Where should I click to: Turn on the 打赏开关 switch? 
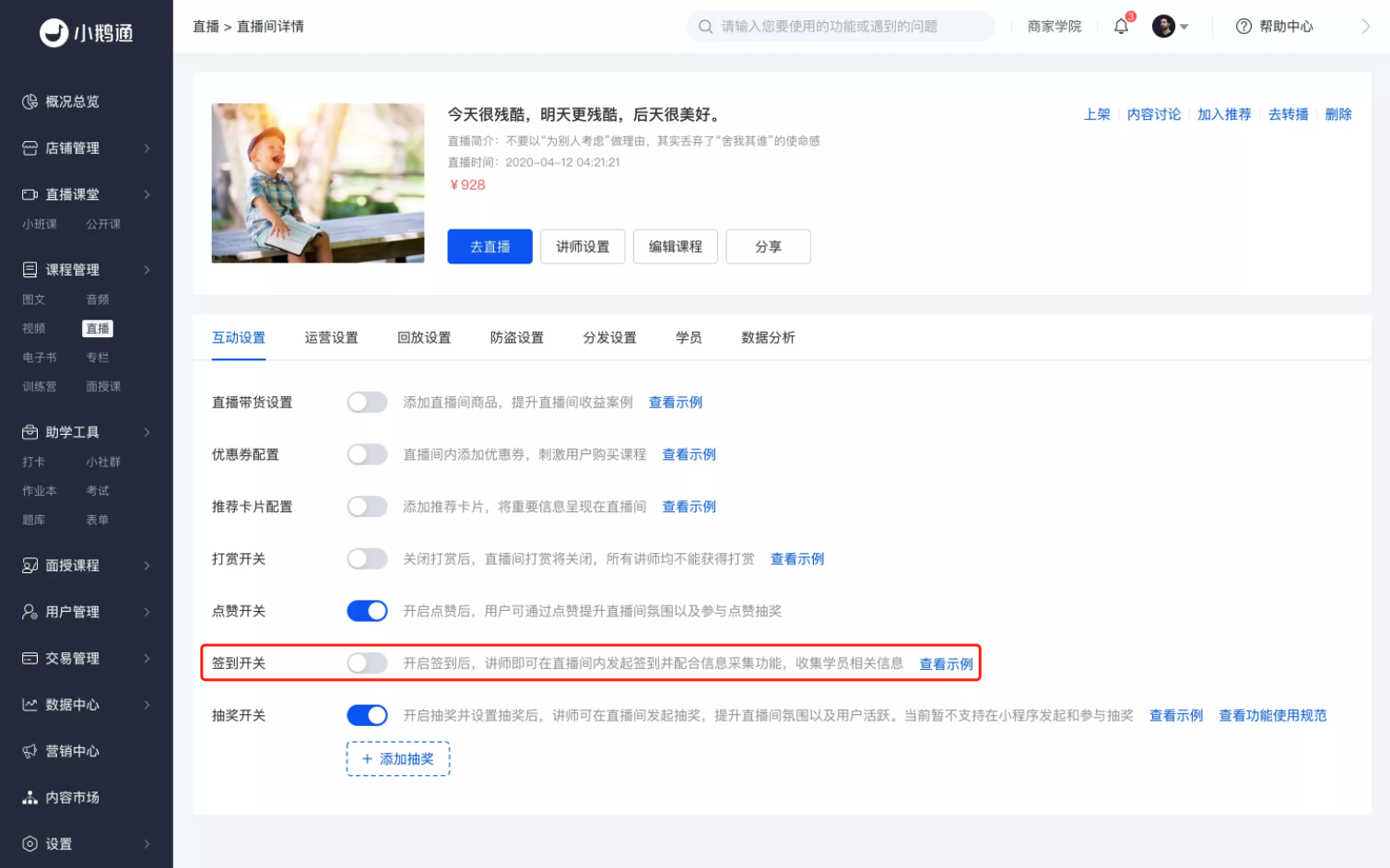pyautogui.click(x=367, y=558)
